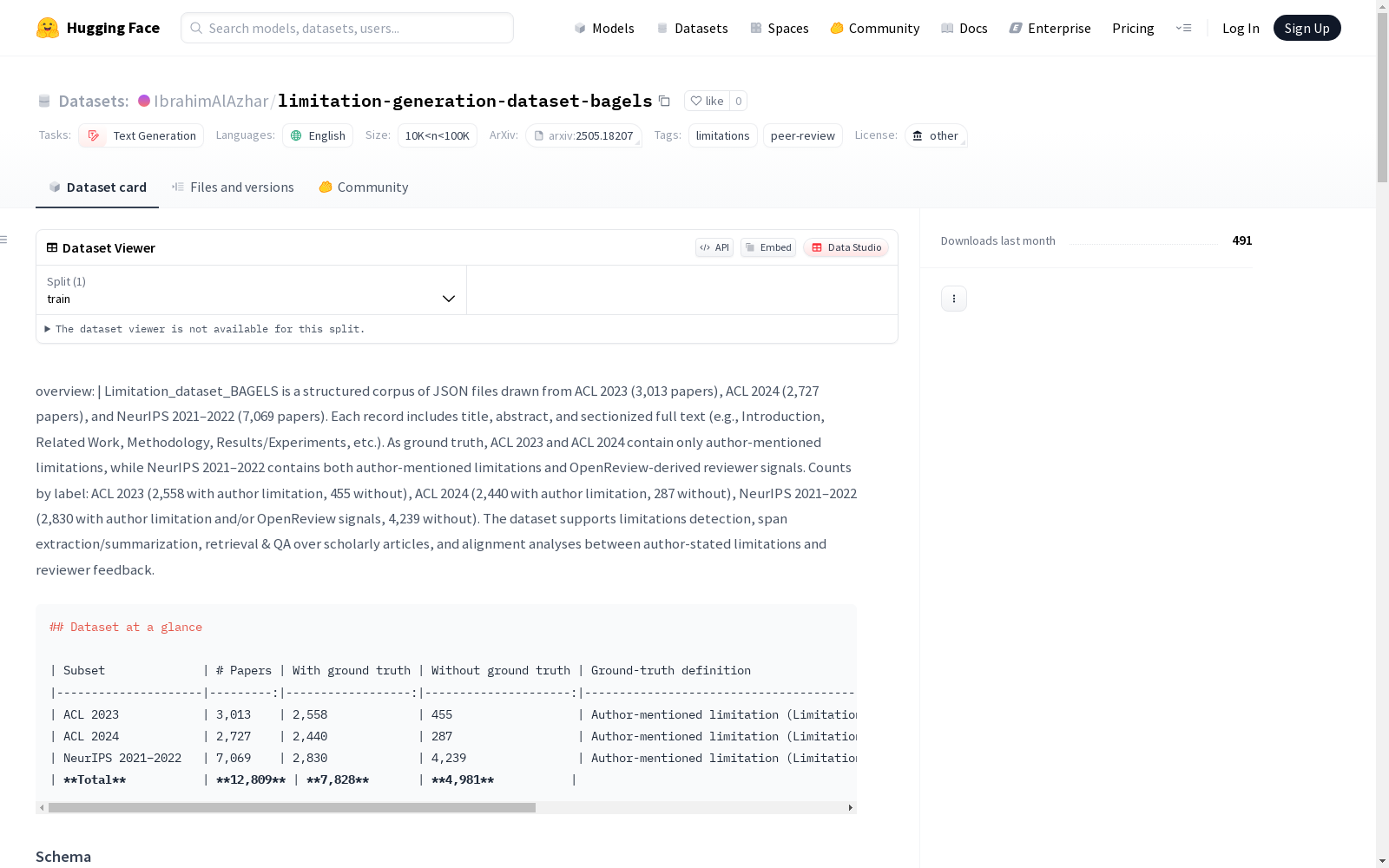This screenshot has height=868, width=1389.
Task: Expand 'dataset viewer is not available' details
Action: [x=205, y=329]
